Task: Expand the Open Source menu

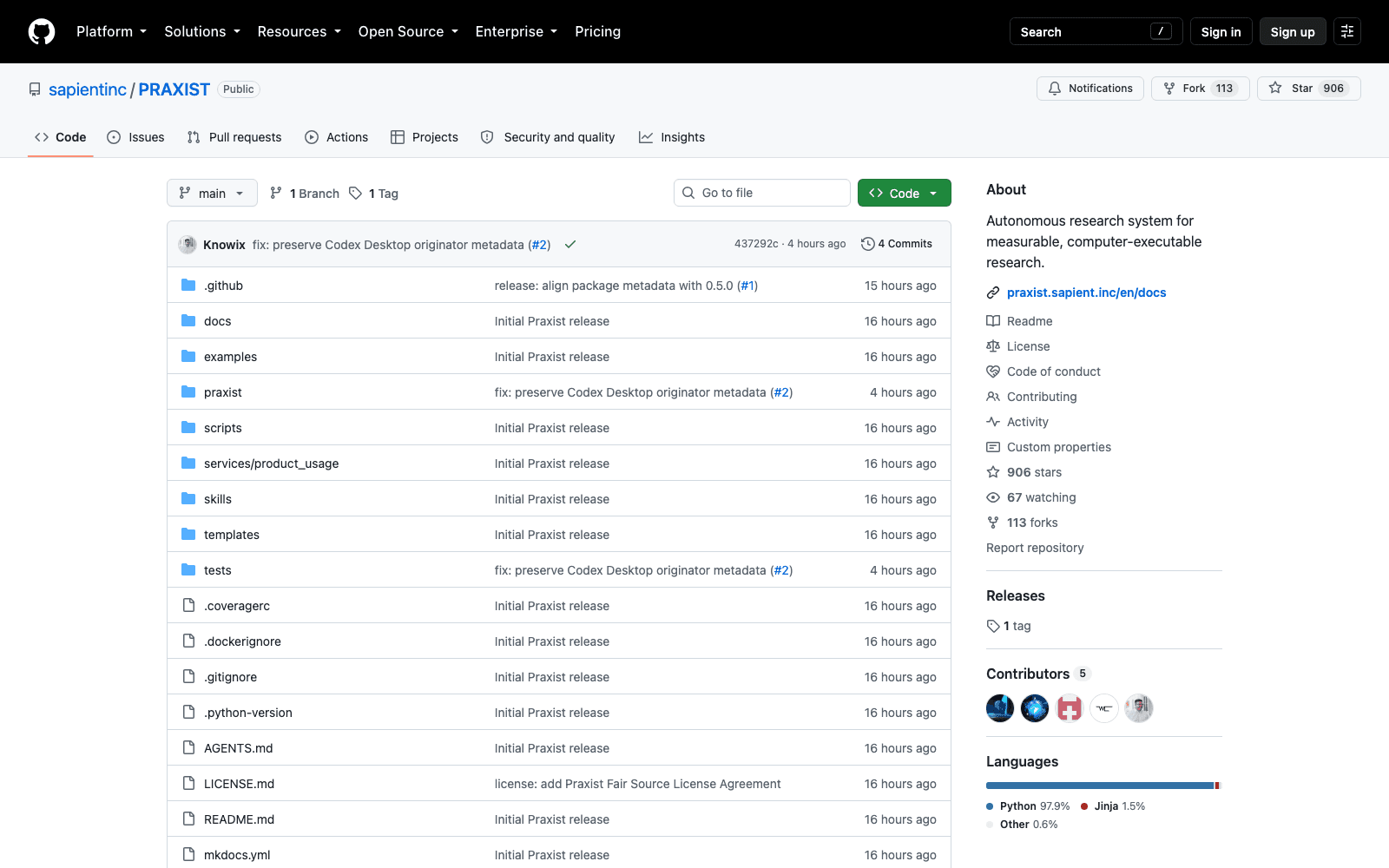Action: (x=408, y=31)
